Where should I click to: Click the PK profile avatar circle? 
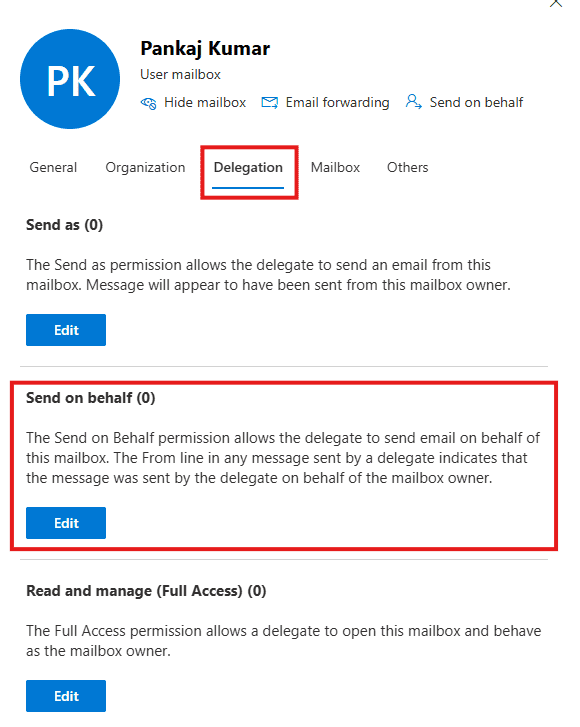click(x=70, y=79)
